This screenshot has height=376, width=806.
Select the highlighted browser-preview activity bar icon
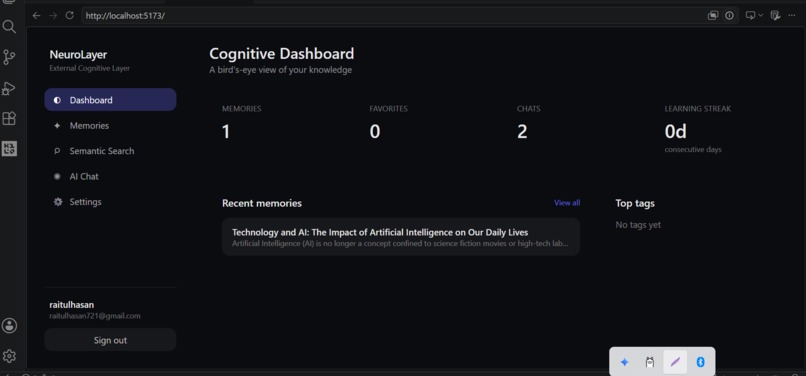click(9, 149)
